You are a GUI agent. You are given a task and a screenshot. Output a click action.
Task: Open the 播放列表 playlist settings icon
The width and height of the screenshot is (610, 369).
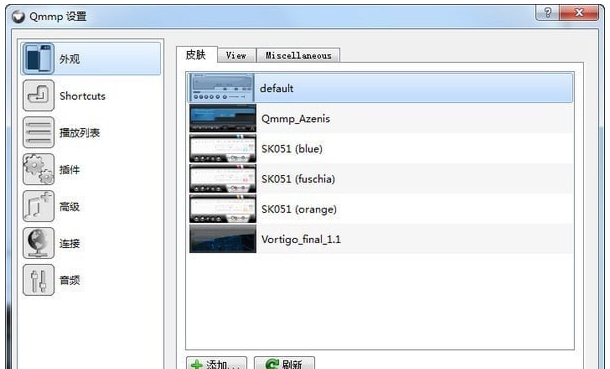pos(38,132)
